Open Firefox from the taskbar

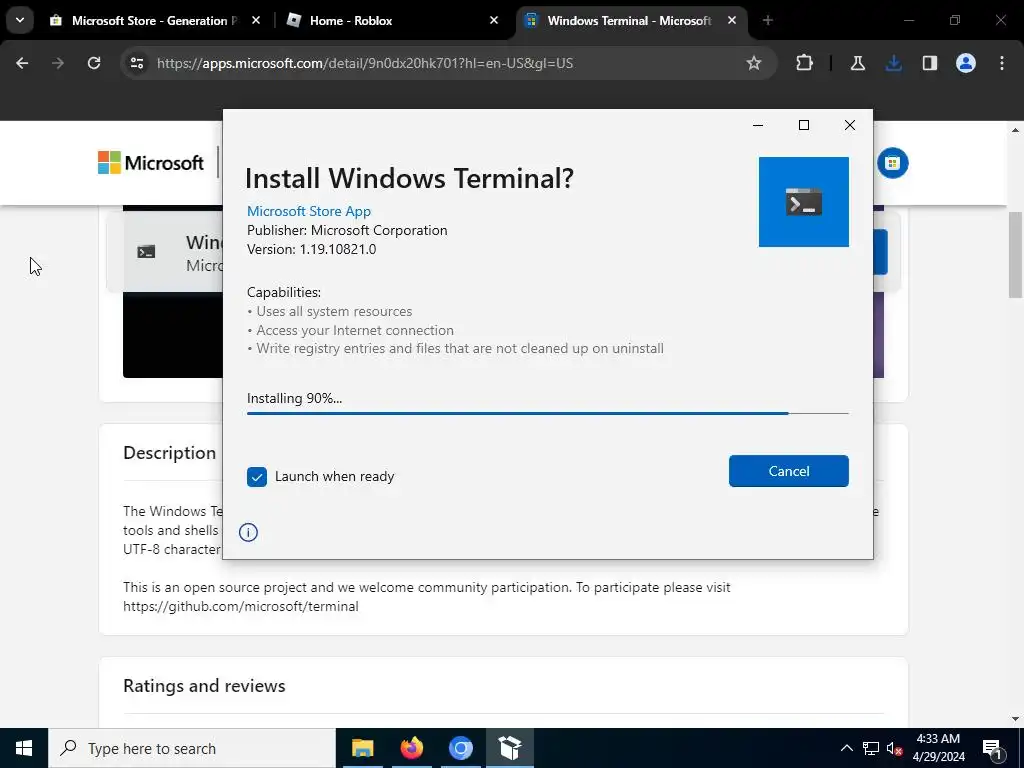pyautogui.click(x=411, y=748)
